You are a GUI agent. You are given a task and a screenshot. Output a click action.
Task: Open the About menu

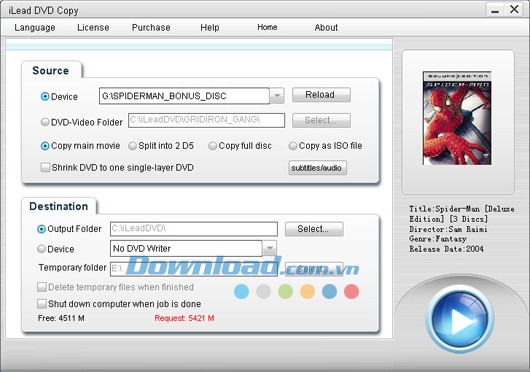click(x=326, y=28)
